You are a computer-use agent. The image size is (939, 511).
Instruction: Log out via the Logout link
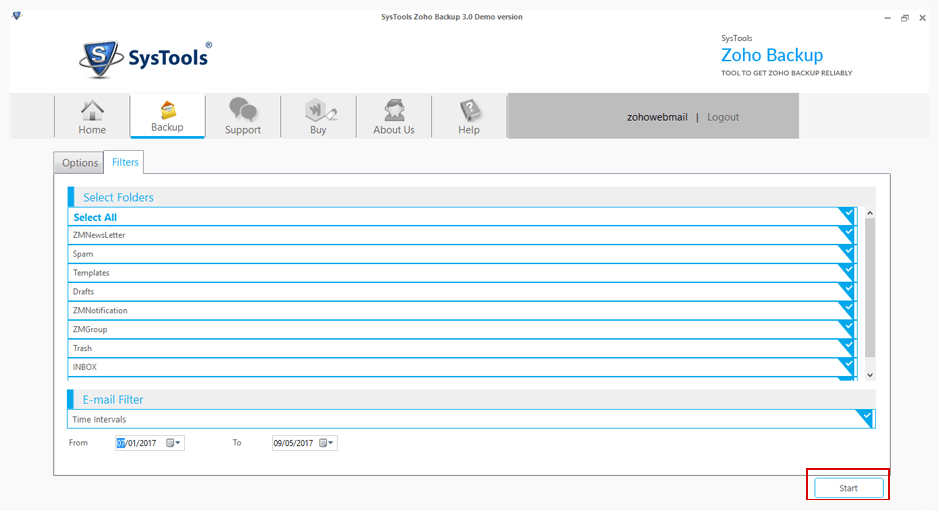pyautogui.click(x=723, y=117)
